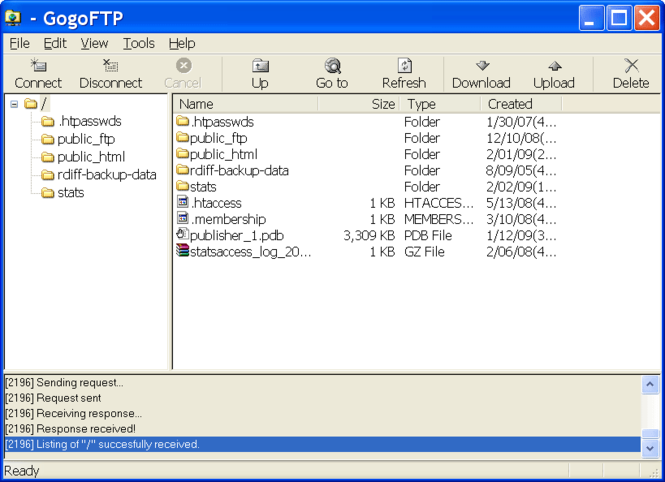The width and height of the screenshot is (665, 482).
Task: Select the rdiff-backup-data row in file list
Action: pos(367,170)
